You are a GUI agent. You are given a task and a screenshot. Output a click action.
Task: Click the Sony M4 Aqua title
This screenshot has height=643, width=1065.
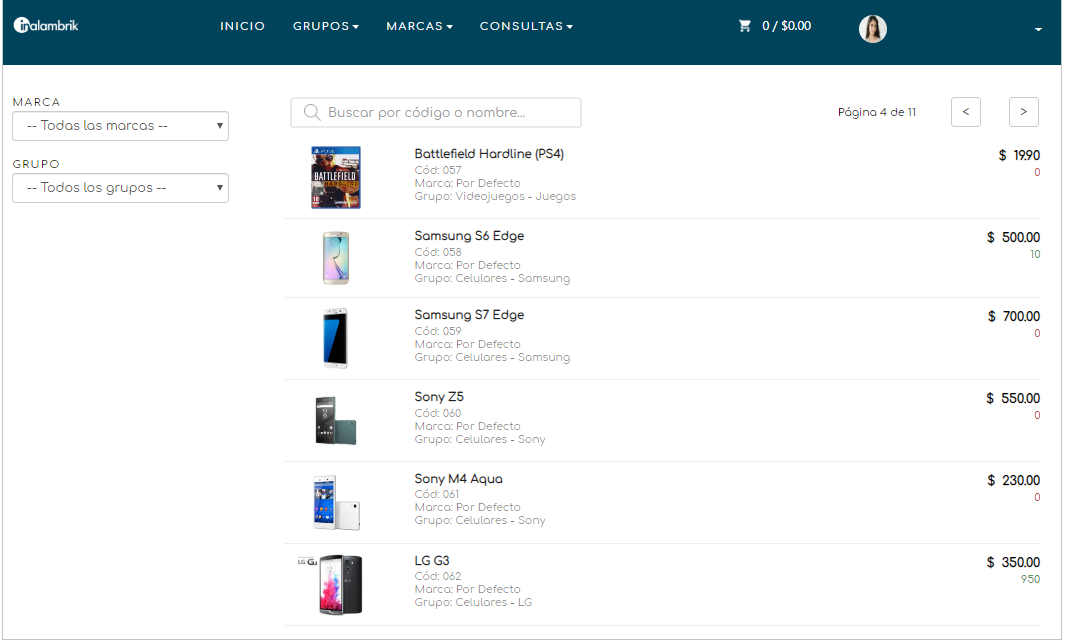(x=458, y=479)
